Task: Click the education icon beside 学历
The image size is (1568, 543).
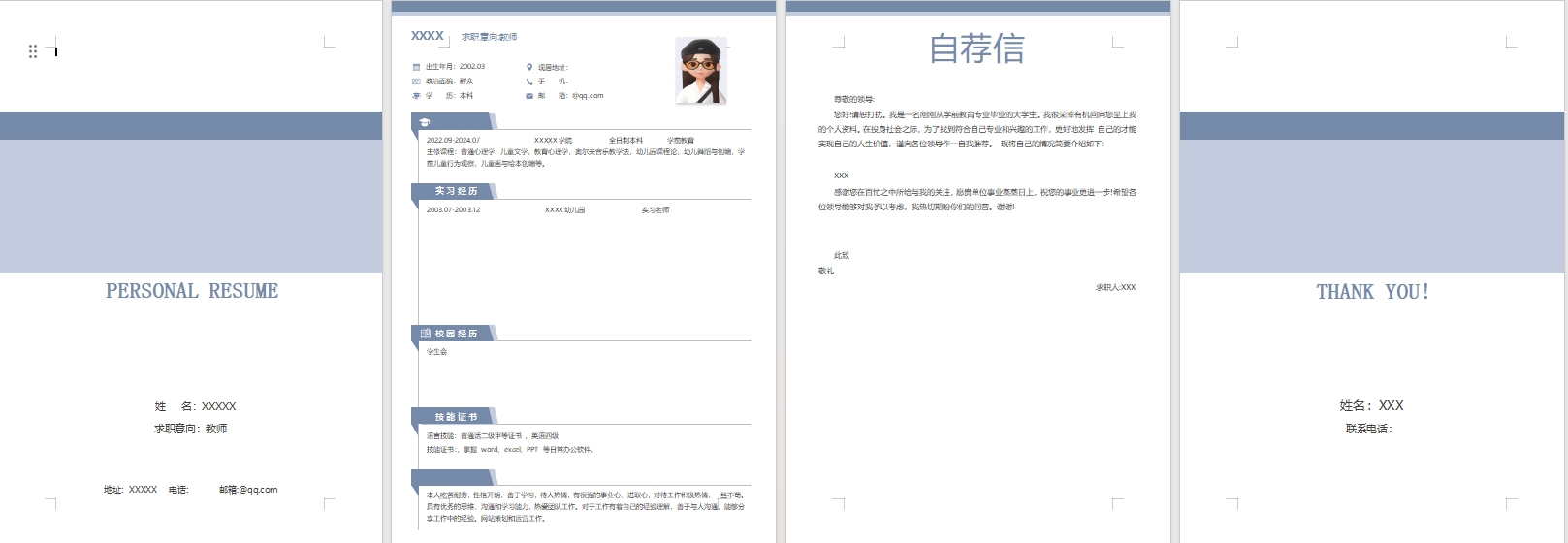Action: 416,96
